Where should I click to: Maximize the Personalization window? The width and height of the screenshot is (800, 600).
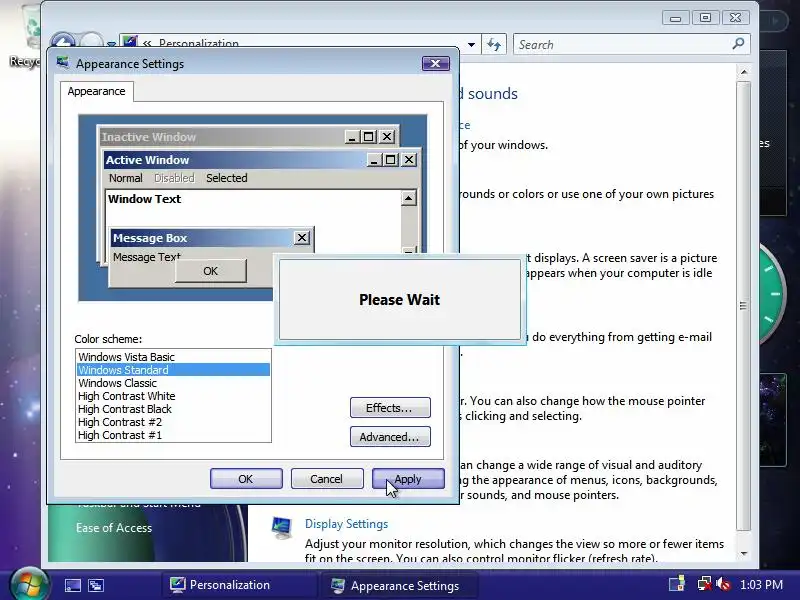pyautogui.click(x=705, y=18)
